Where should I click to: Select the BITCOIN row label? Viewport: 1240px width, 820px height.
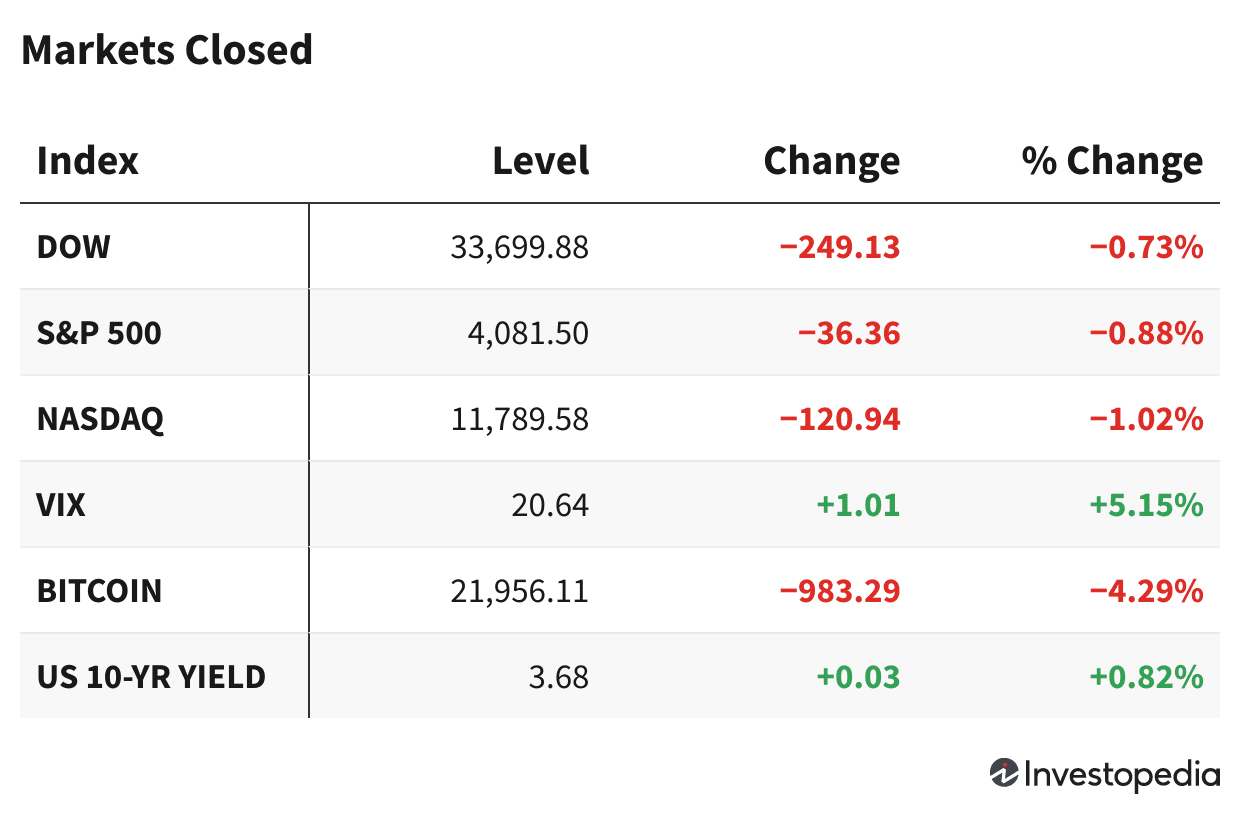click(x=99, y=591)
